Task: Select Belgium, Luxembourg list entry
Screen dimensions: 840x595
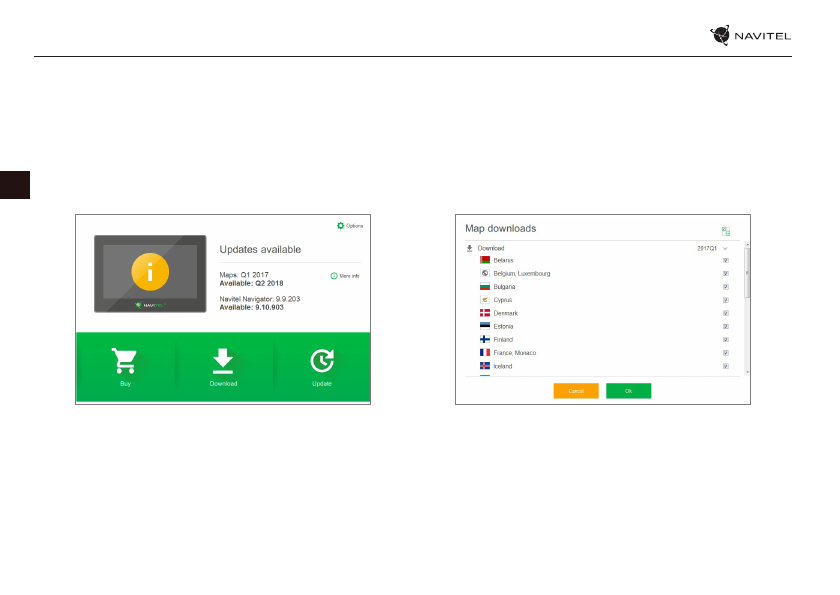Action: pyautogui.click(x=521, y=273)
